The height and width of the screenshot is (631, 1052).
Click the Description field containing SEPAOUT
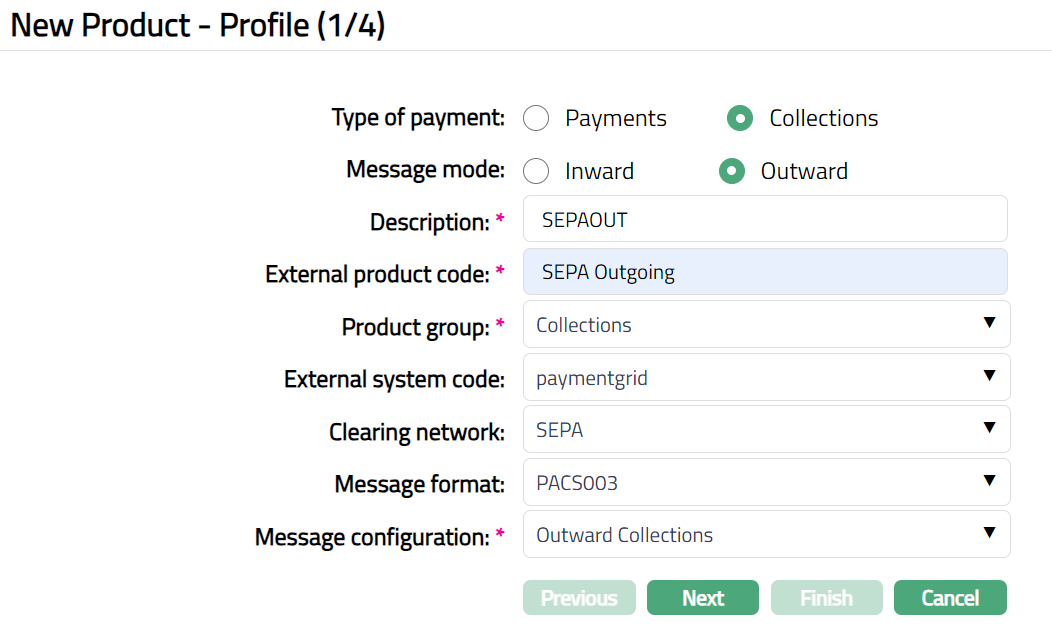(764, 219)
